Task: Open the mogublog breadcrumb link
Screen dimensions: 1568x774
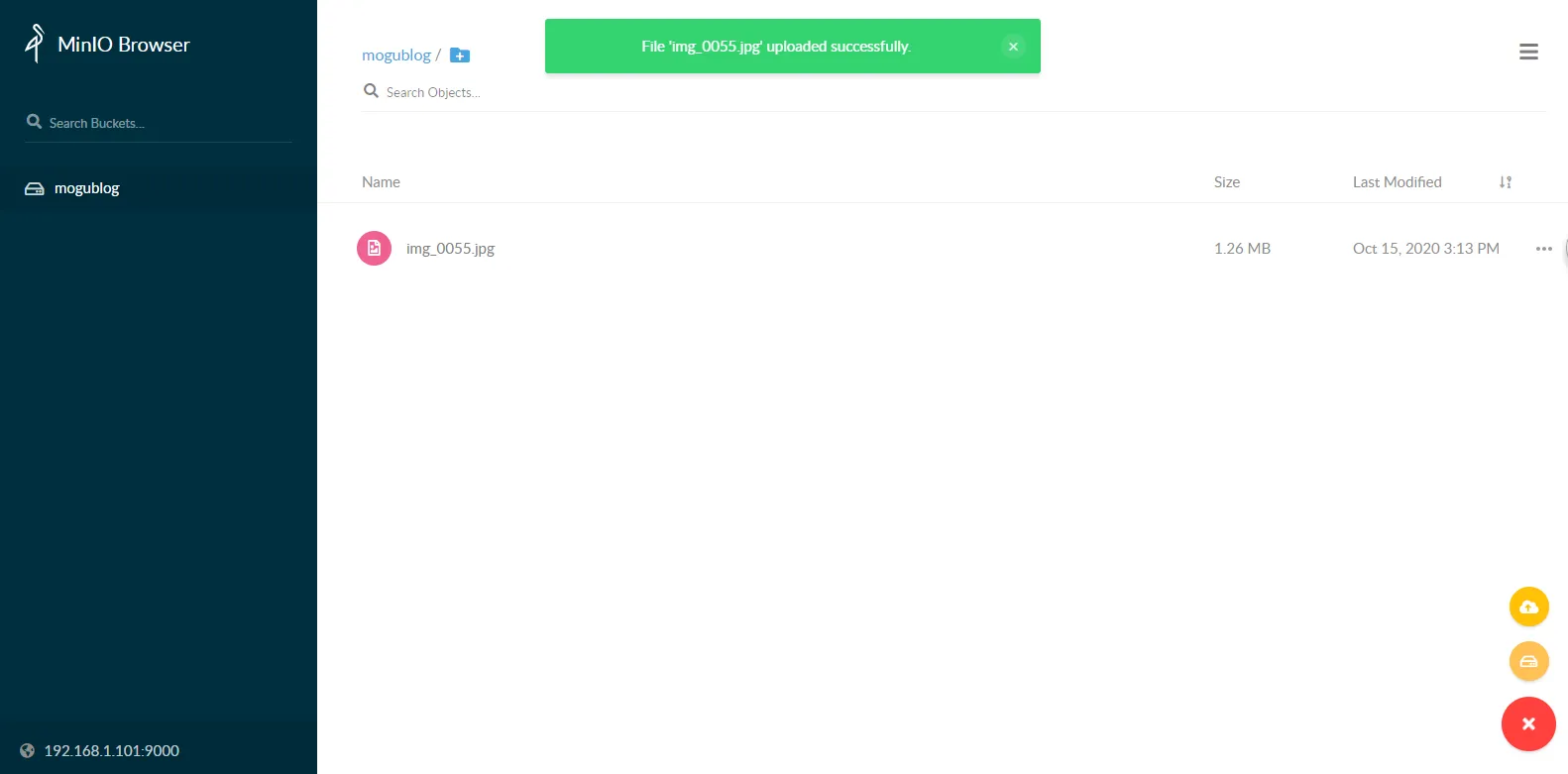Action: (x=395, y=55)
